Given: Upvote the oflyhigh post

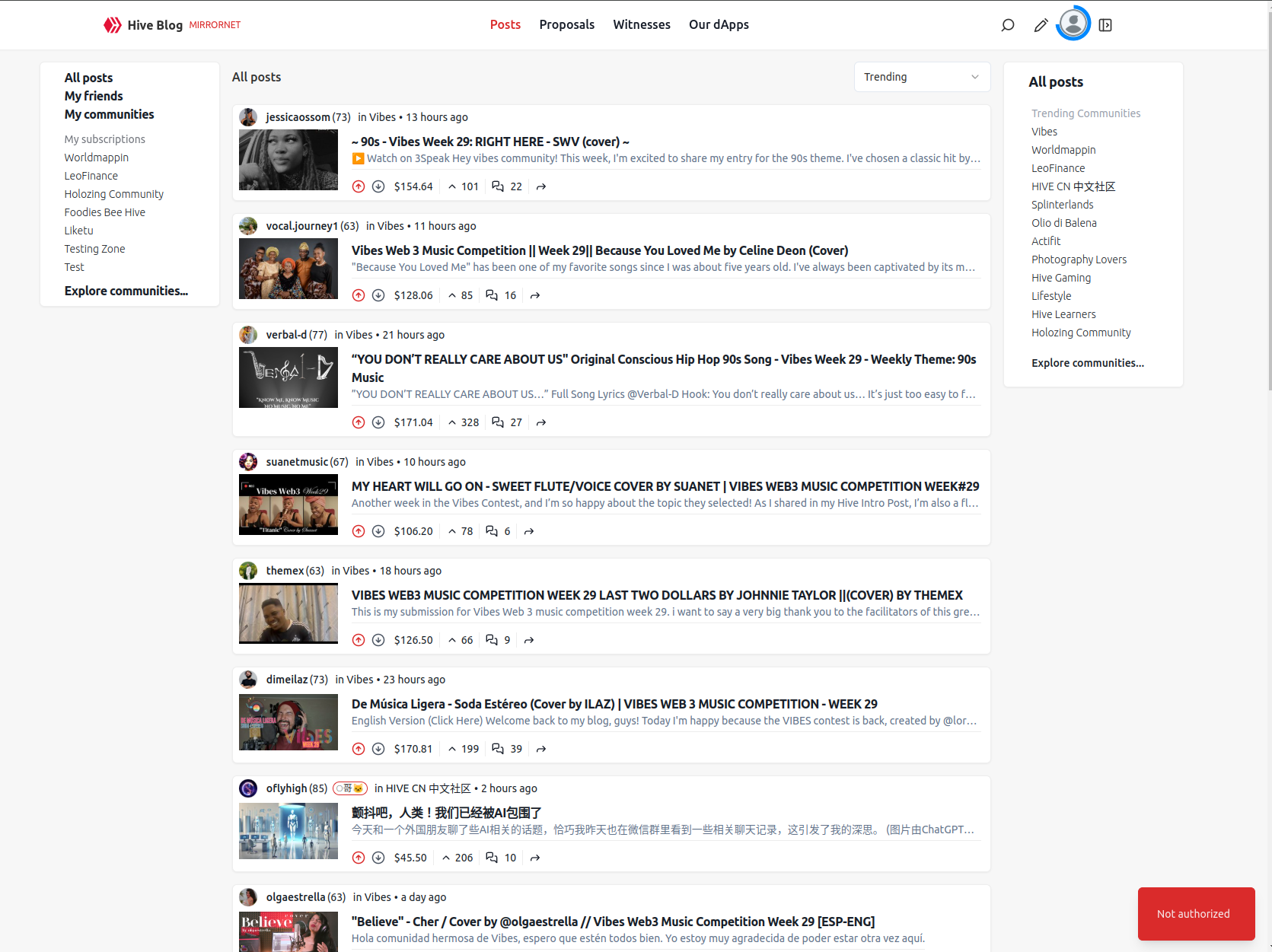Looking at the screenshot, I should pos(359,858).
